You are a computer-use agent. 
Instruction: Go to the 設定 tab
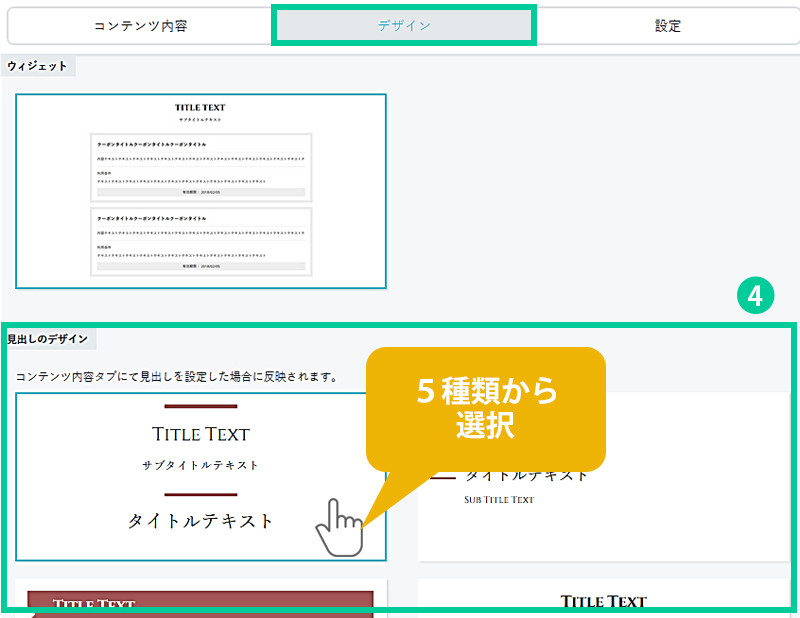[x=667, y=26]
